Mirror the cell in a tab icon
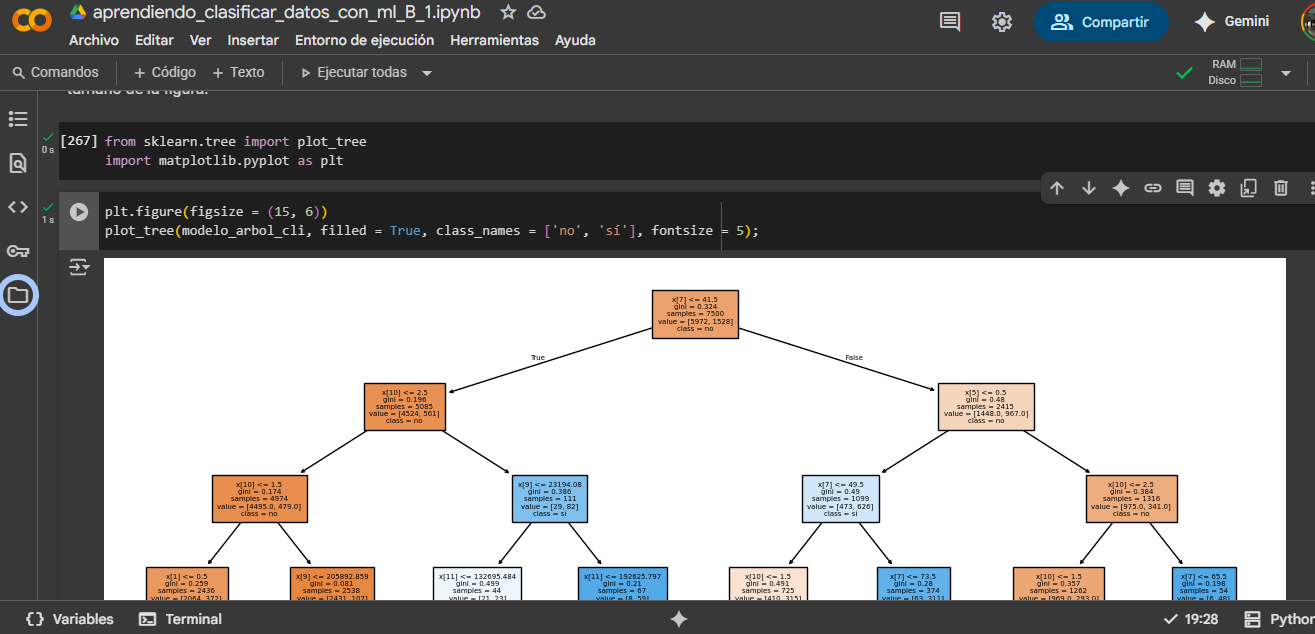The image size is (1315, 634). 1249,188
